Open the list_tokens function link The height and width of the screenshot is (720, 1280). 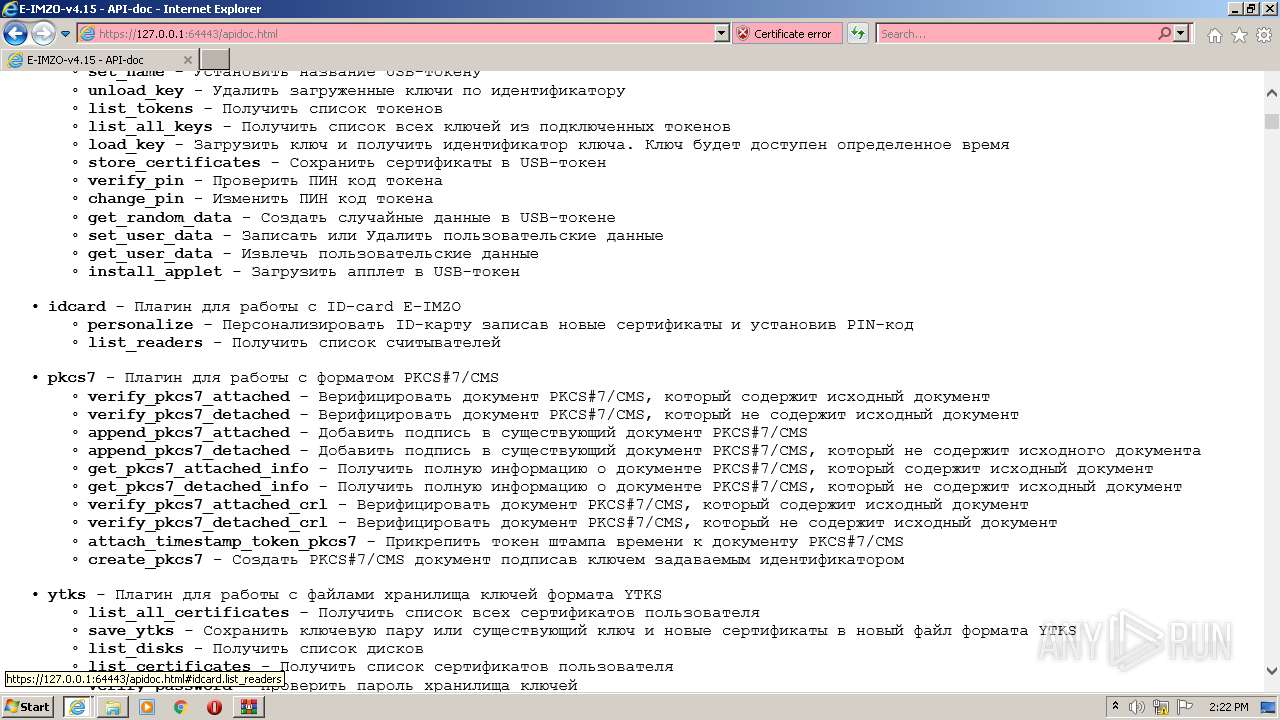pyautogui.click(x=141, y=109)
